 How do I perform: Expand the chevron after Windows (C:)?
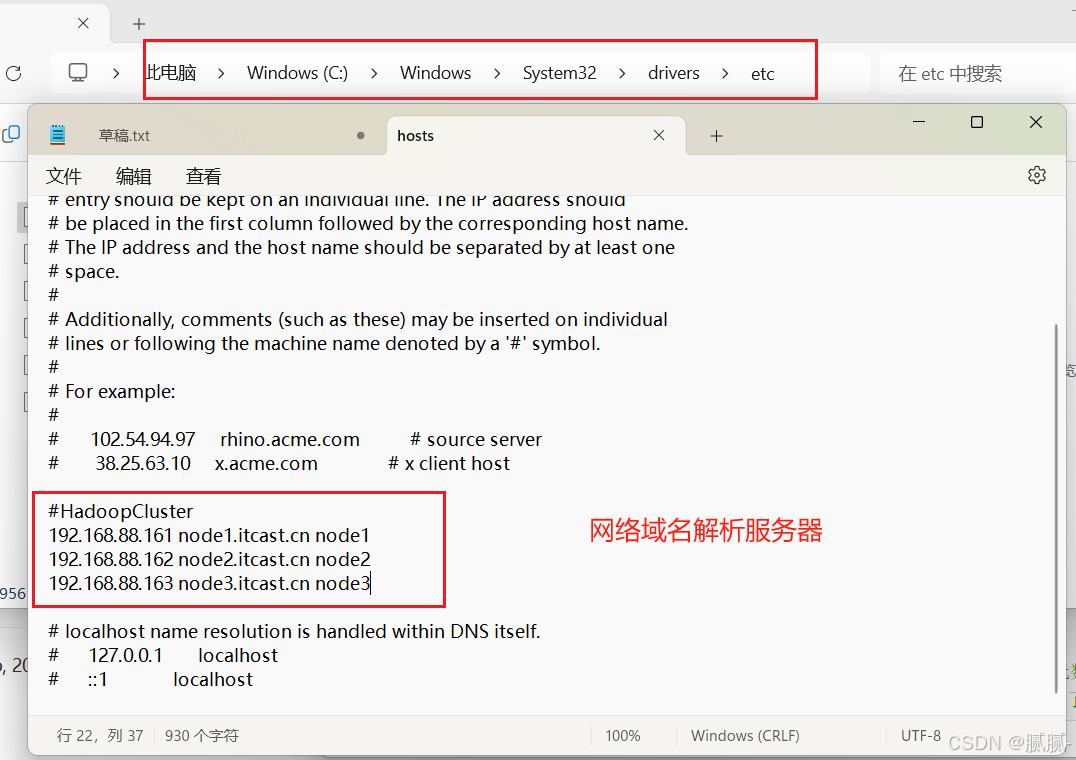click(372, 72)
